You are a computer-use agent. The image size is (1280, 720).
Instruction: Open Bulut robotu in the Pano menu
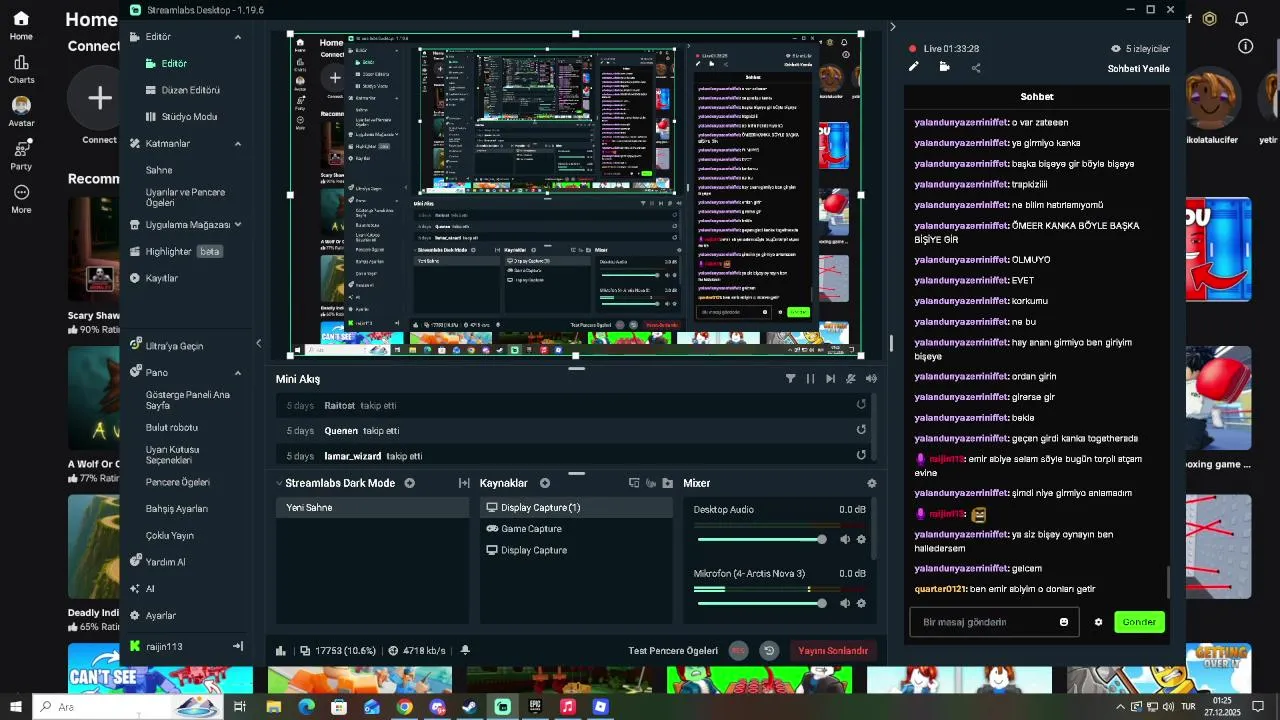(x=172, y=428)
